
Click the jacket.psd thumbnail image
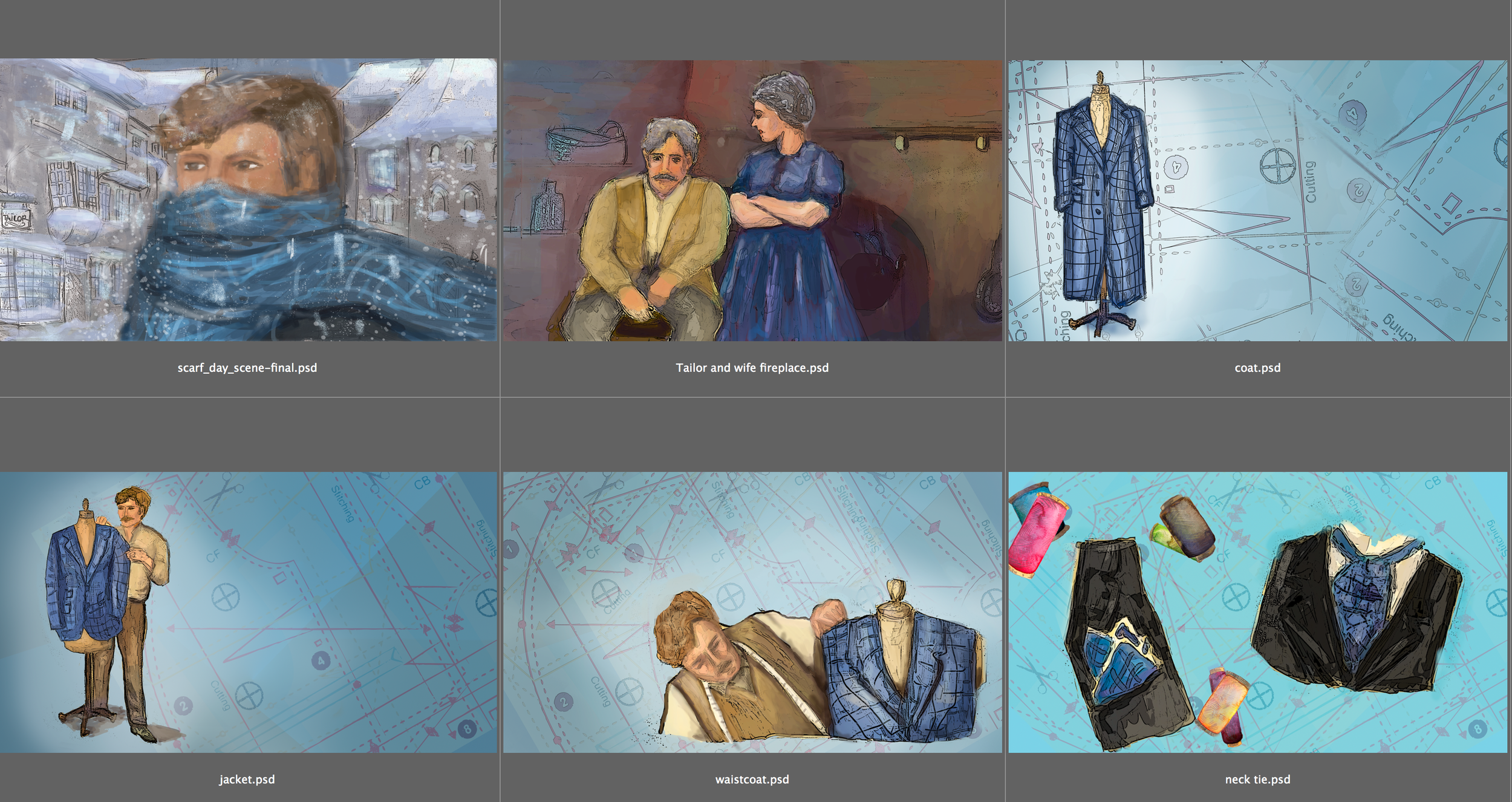pyautogui.click(x=248, y=612)
